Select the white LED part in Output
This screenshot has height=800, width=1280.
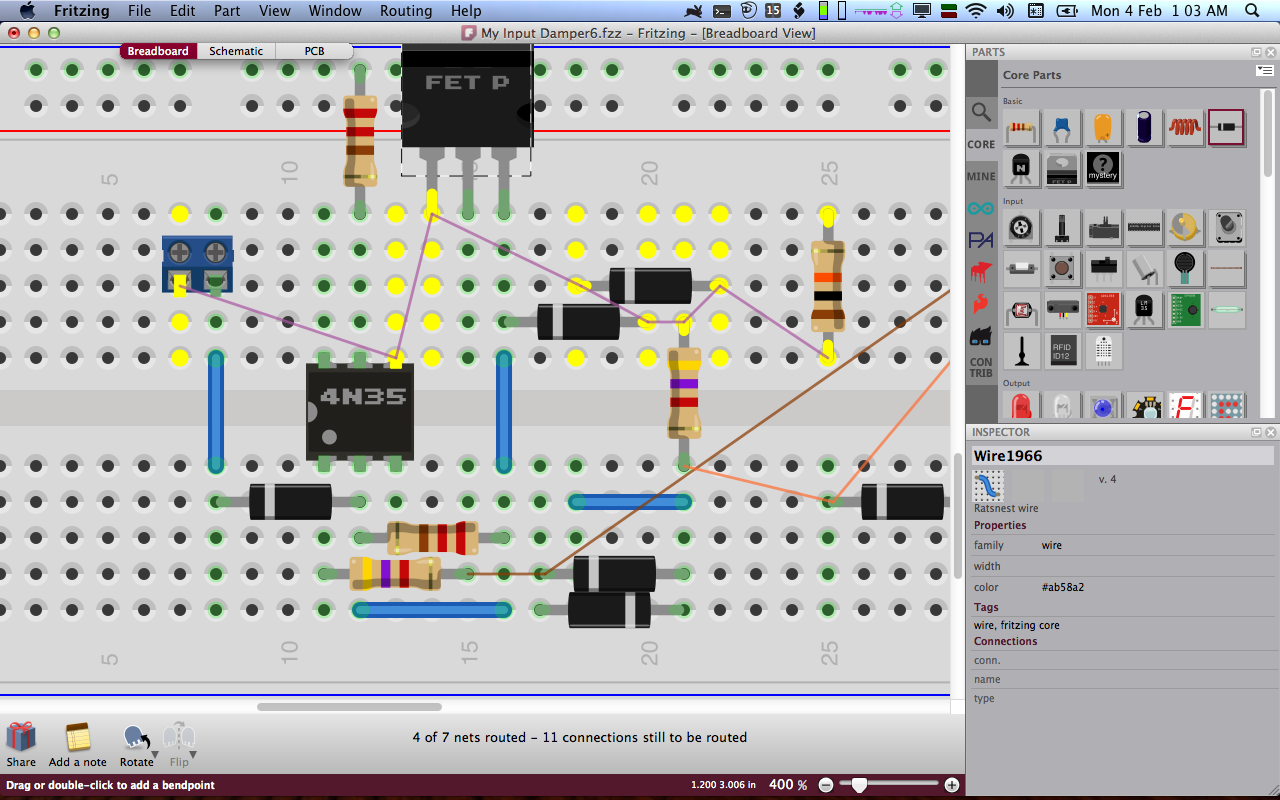(x=1062, y=406)
